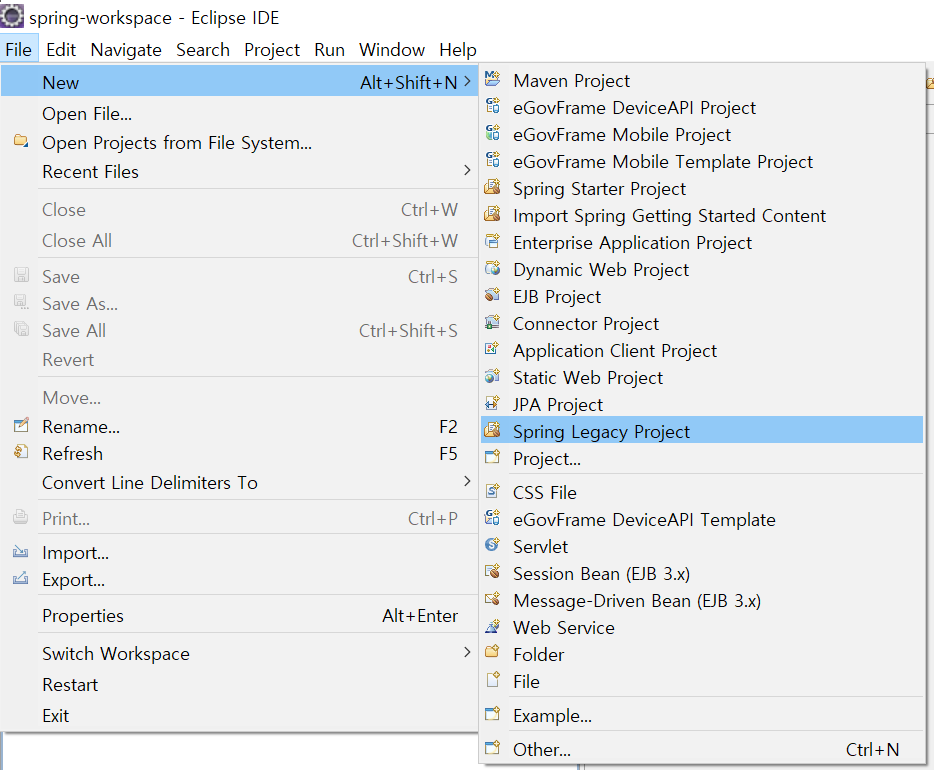The width and height of the screenshot is (934, 770).
Task: Select Properties in the File menu
Action: pos(239,616)
